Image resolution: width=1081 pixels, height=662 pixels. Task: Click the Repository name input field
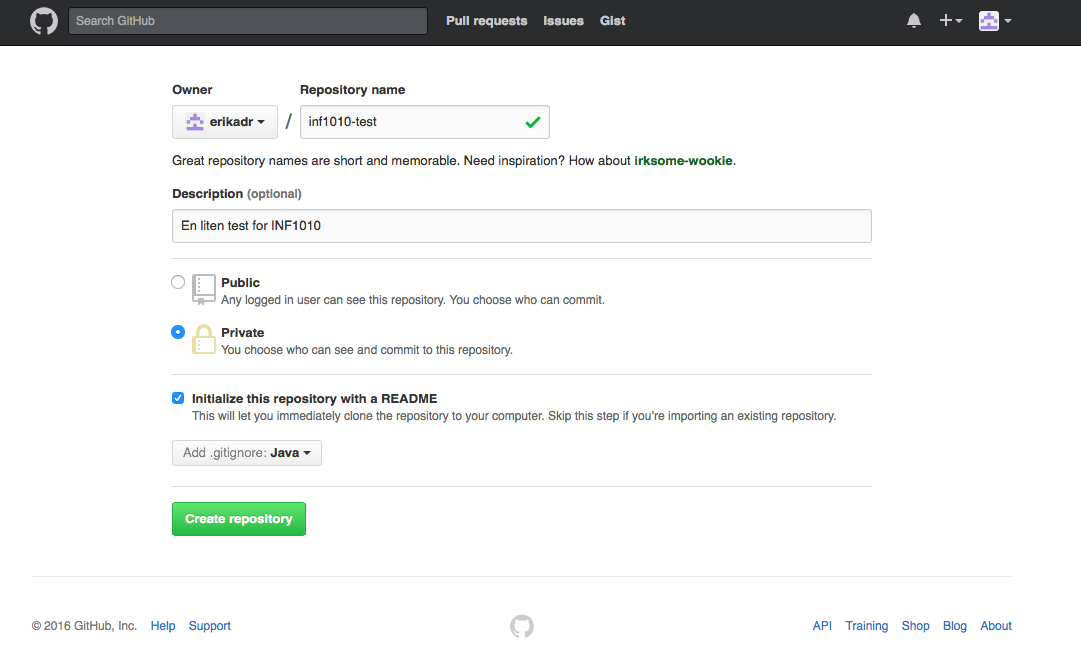(425, 122)
